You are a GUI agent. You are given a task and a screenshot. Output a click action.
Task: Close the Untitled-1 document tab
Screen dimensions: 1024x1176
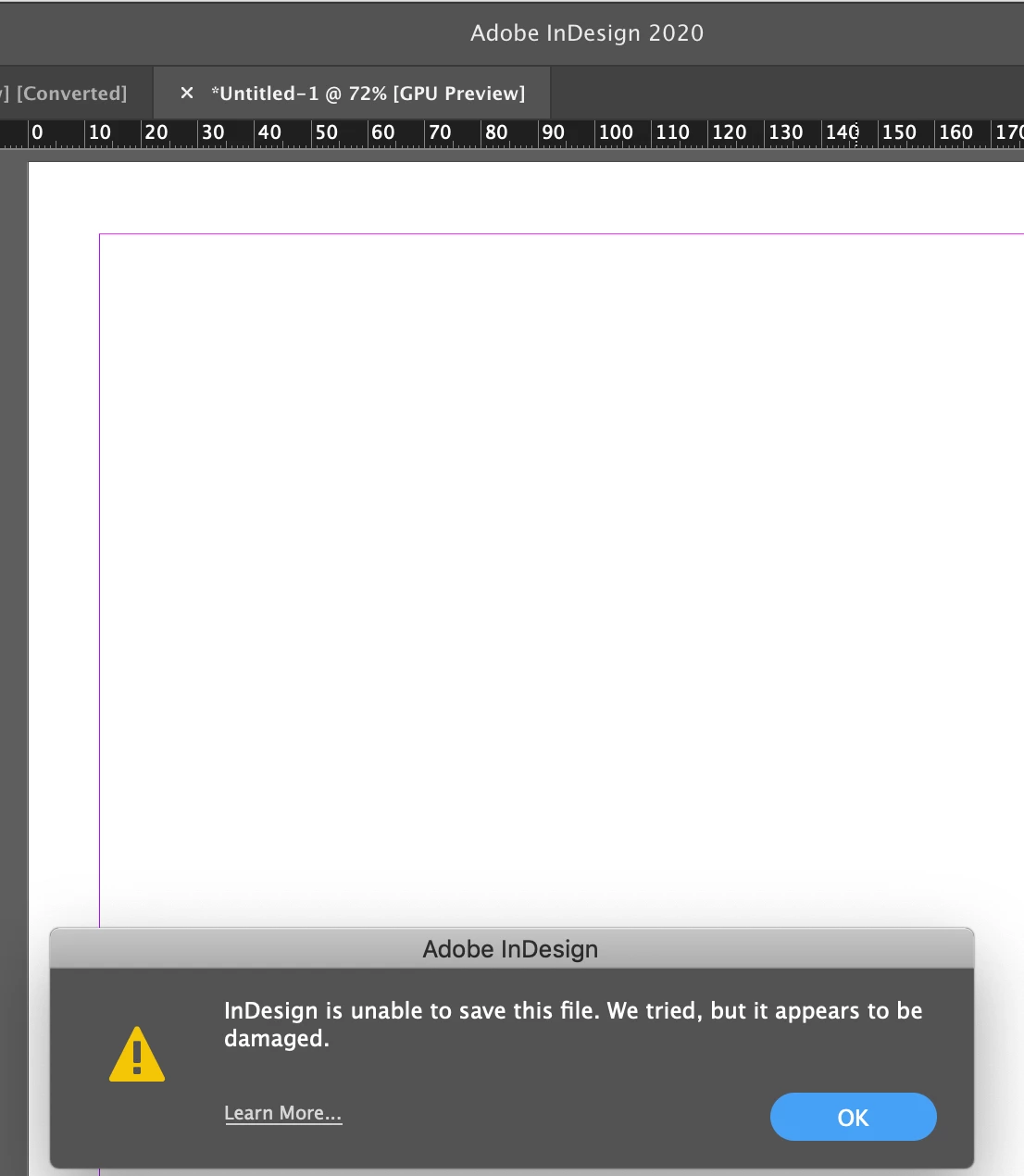click(x=187, y=93)
